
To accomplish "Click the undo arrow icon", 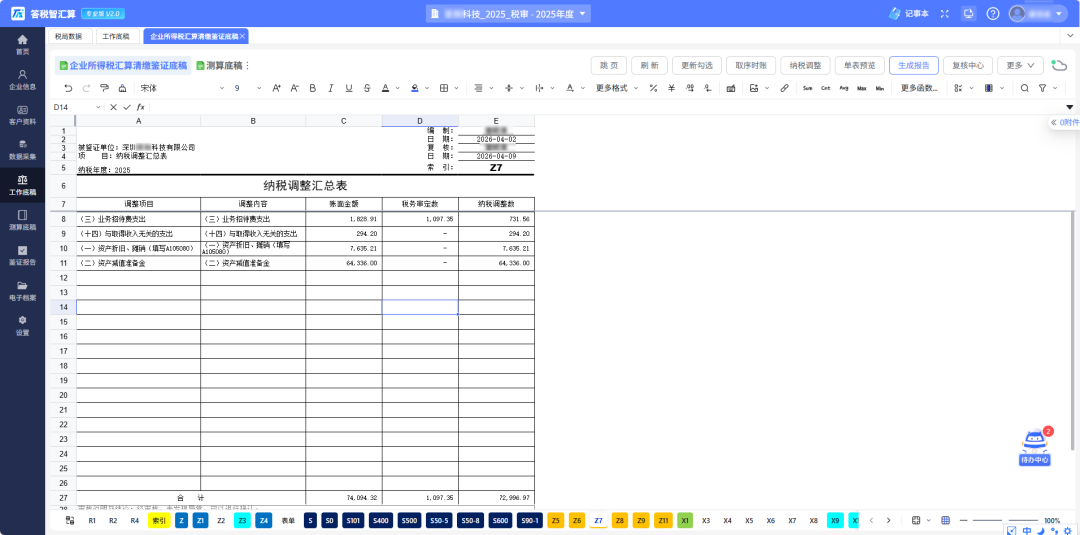I will coord(68,88).
